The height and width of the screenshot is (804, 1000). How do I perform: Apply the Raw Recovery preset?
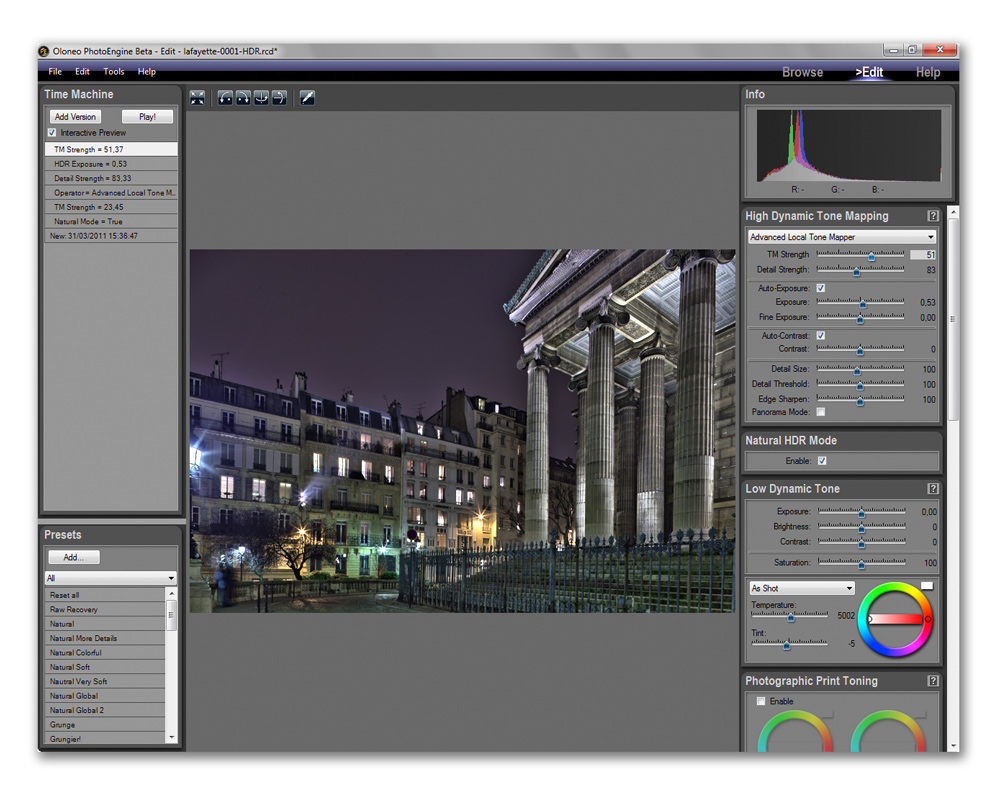(x=105, y=610)
